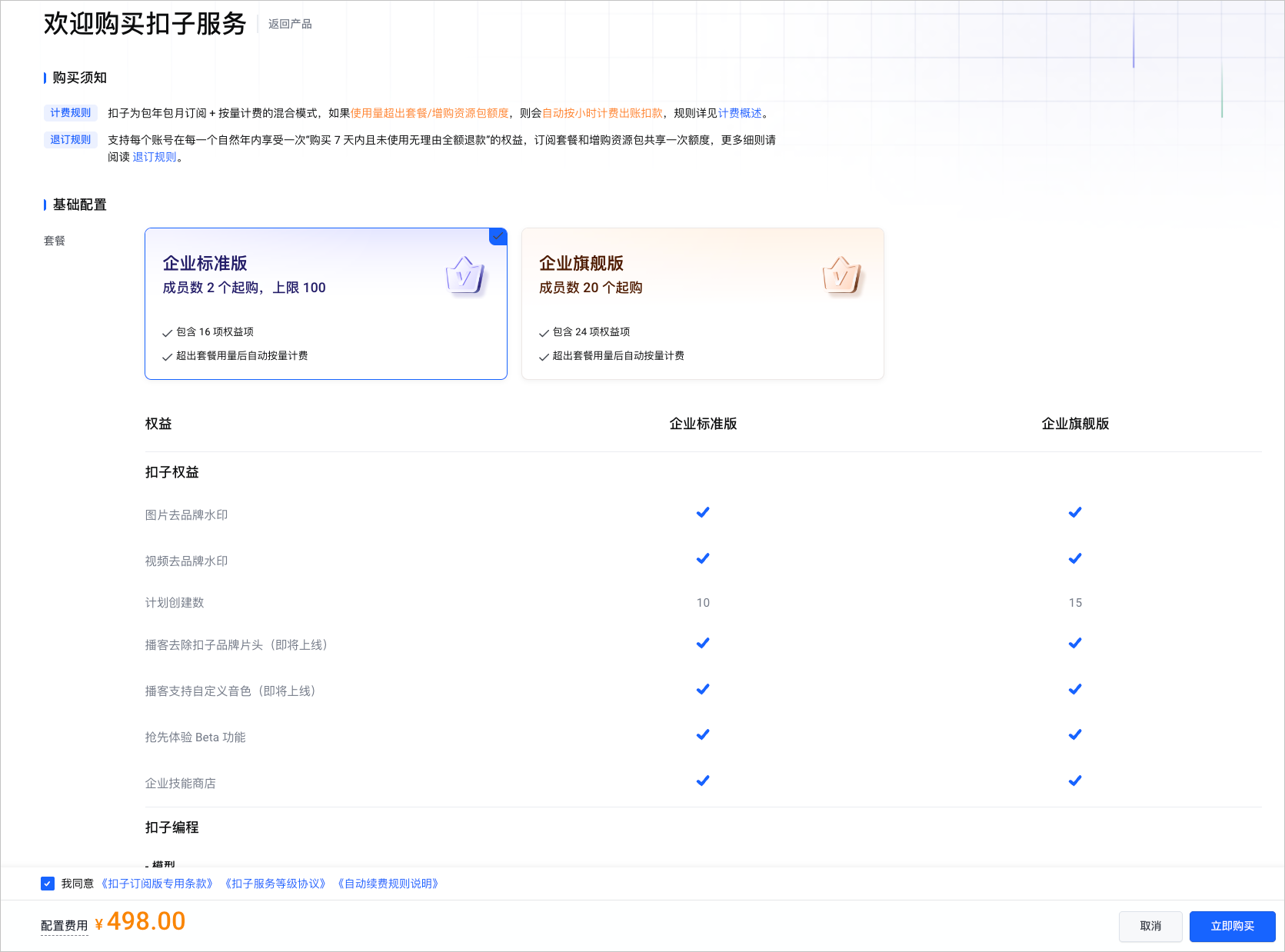Image resolution: width=1285 pixels, height=952 pixels.
Task: Click 视频去品牌水印 checkmark in 企业旗舰版 column
Action: pyautogui.click(x=1075, y=558)
